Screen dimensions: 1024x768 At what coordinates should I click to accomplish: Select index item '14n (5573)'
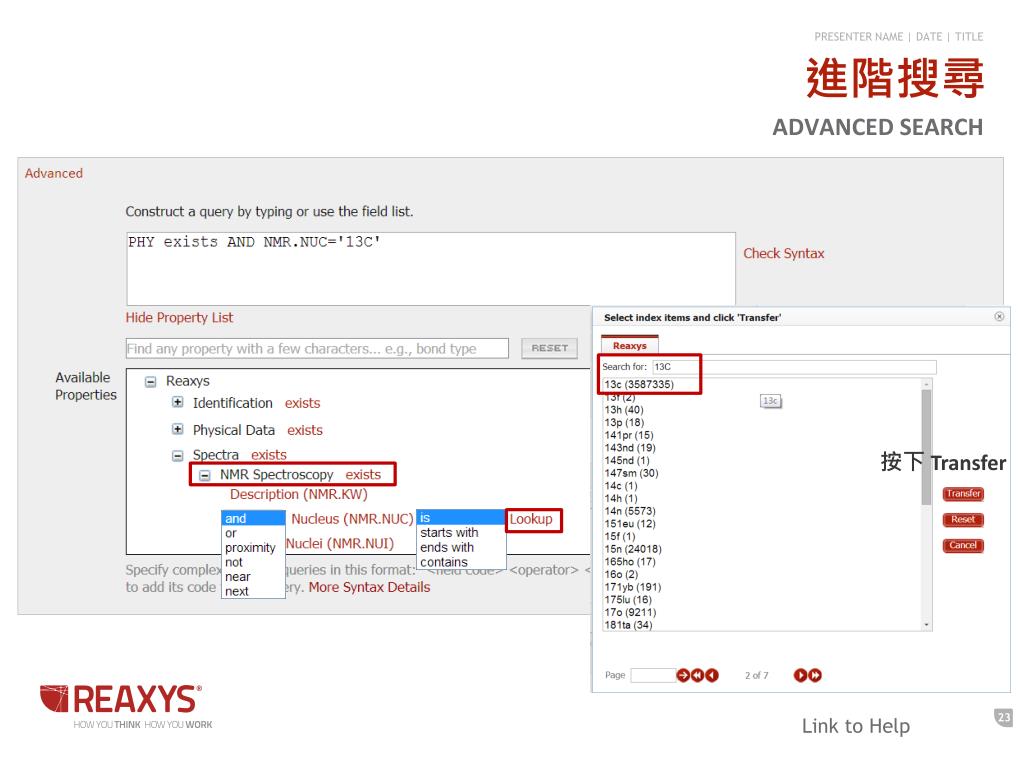click(630, 511)
